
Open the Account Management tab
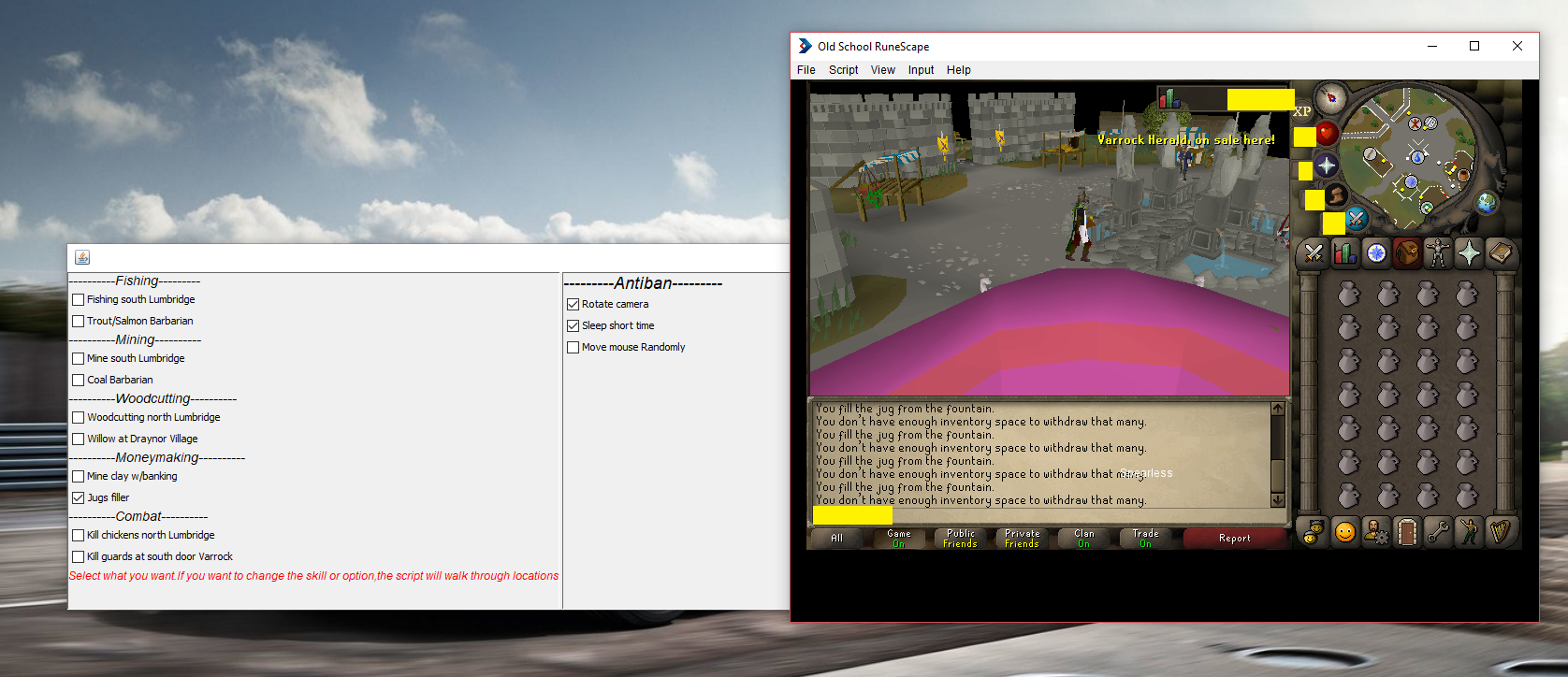(x=1376, y=532)
